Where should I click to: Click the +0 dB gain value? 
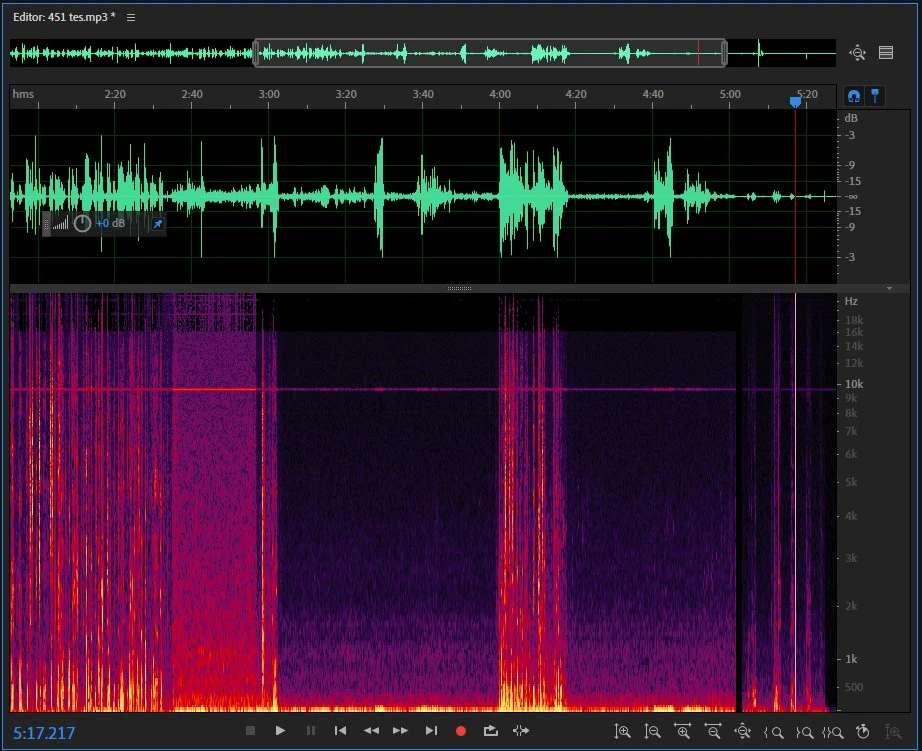pyautogui.click(x=110, y=223)
